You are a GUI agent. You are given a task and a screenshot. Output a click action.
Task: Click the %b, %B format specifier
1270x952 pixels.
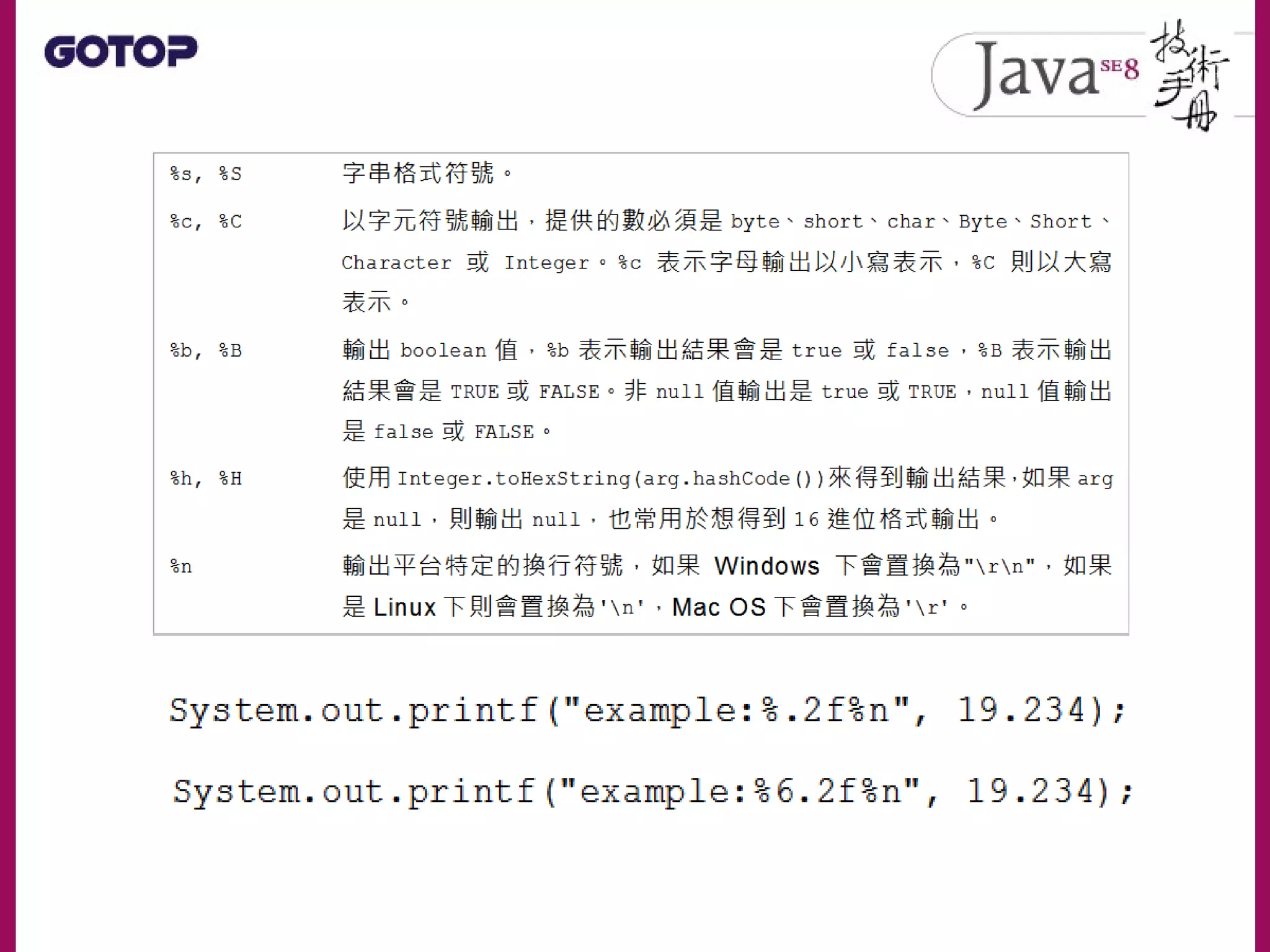pos(205,351)
